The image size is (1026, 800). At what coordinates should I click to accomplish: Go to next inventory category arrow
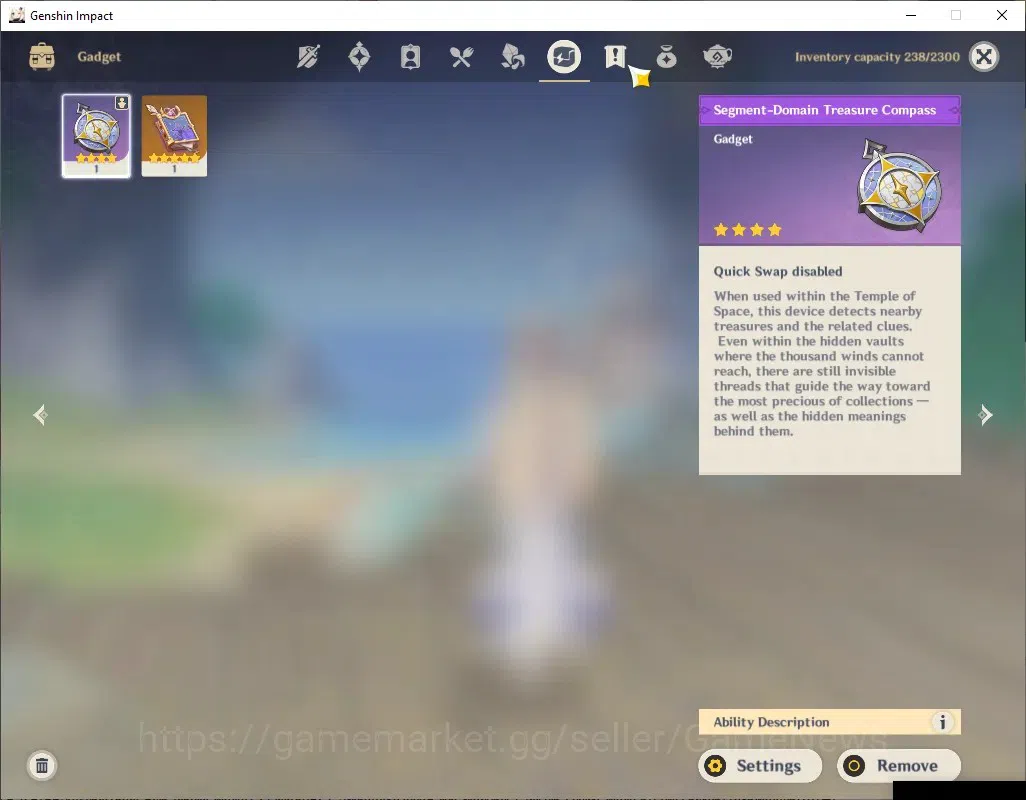[985, 415]
